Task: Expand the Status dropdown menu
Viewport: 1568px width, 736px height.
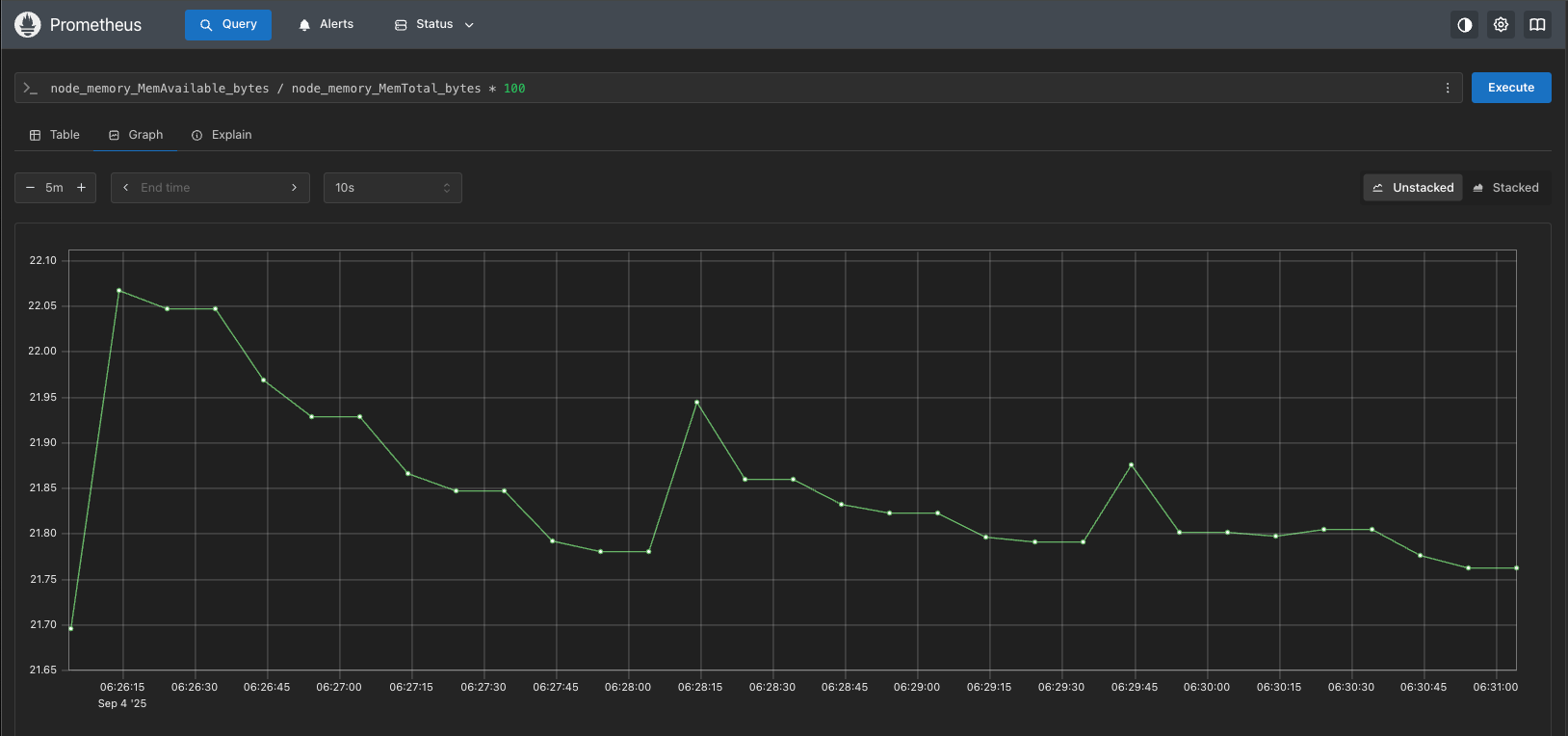Action: click(434, 25)
